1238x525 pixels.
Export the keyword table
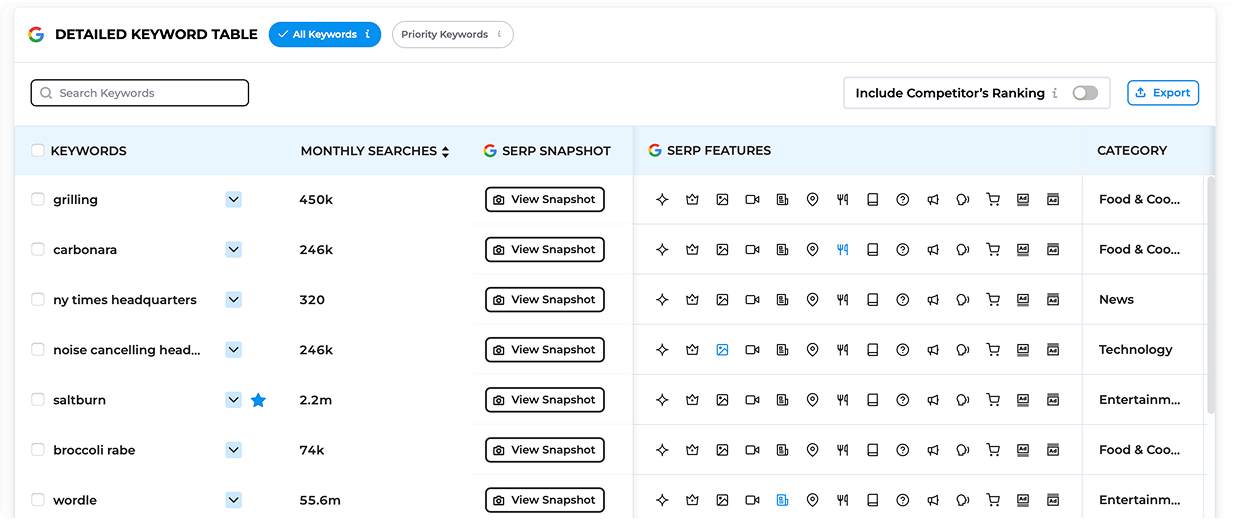pyautogui.click(x=1162, y=93)
